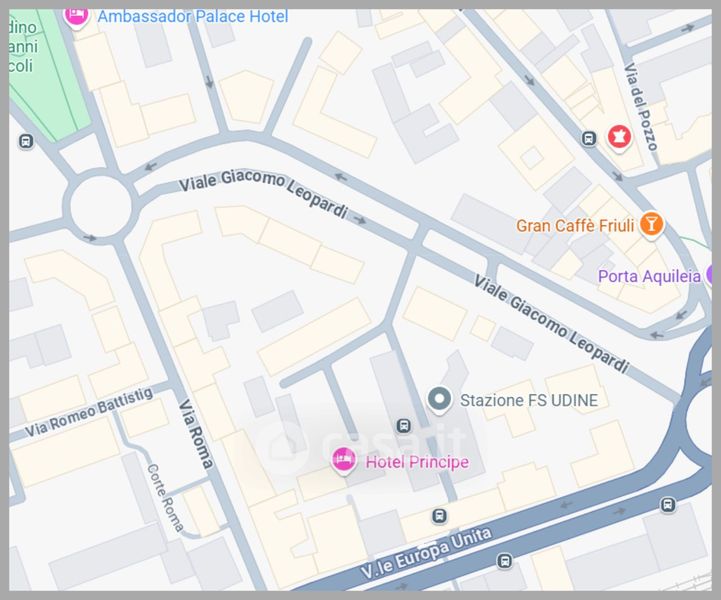This screenshot has width=721, height=600.
Task: Click the Ambassador Palace Hotel pink pin icon
Action: [76, 17]
